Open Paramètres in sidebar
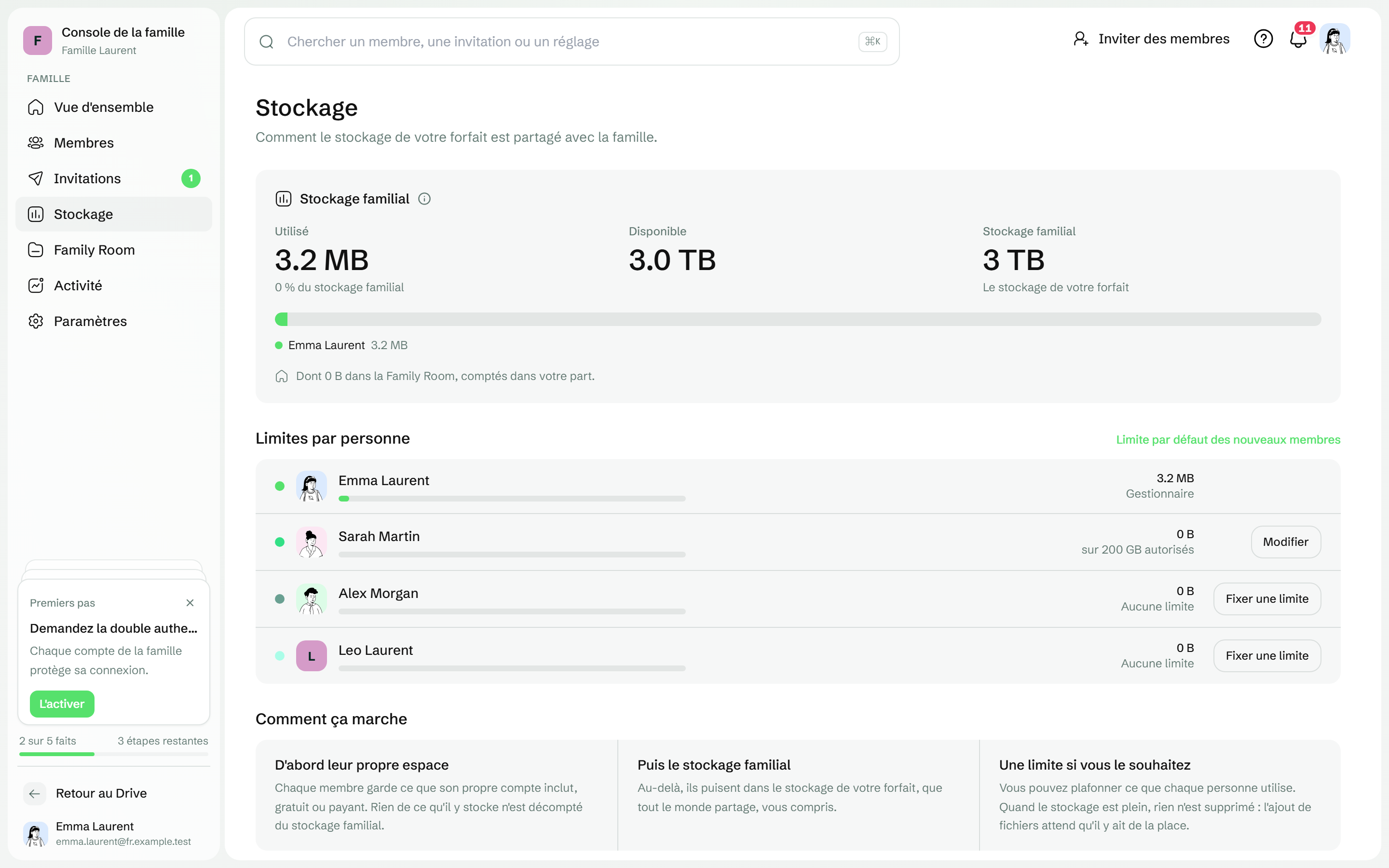Viewport: 1389px width, 868px height. point(114,321)
